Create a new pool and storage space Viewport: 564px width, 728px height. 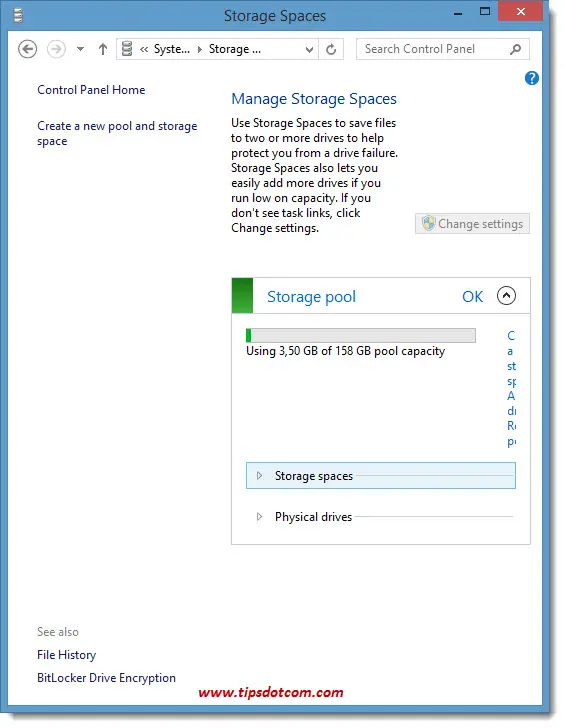[x=117, y=133]
